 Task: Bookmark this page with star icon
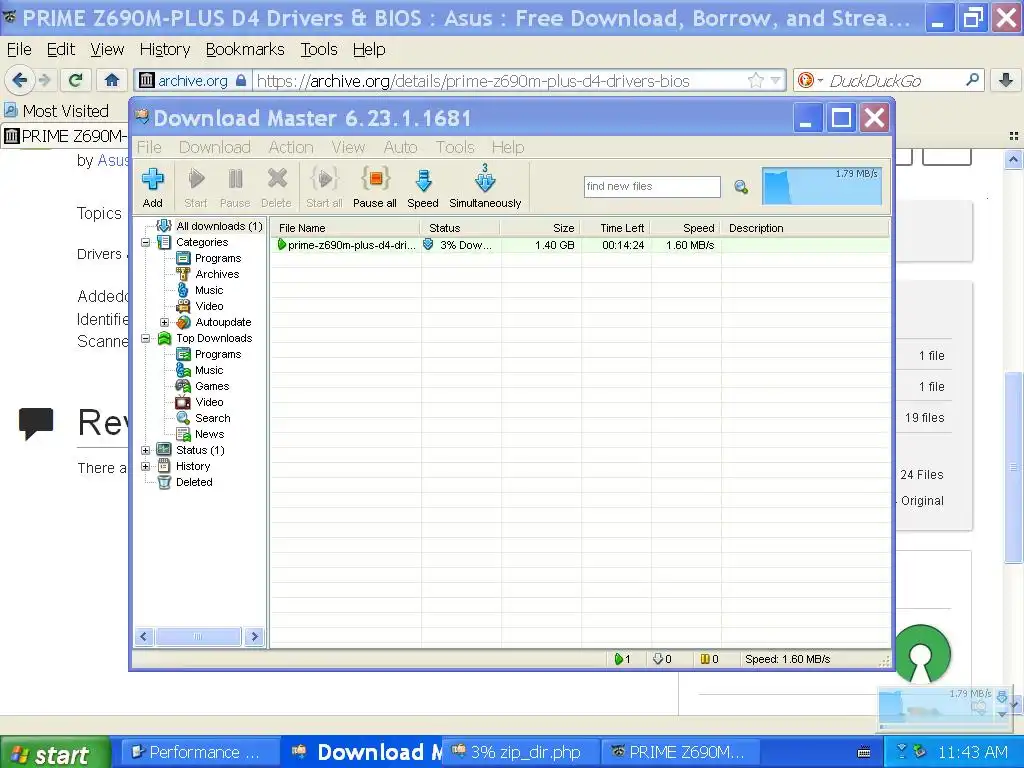pos(756,80)
